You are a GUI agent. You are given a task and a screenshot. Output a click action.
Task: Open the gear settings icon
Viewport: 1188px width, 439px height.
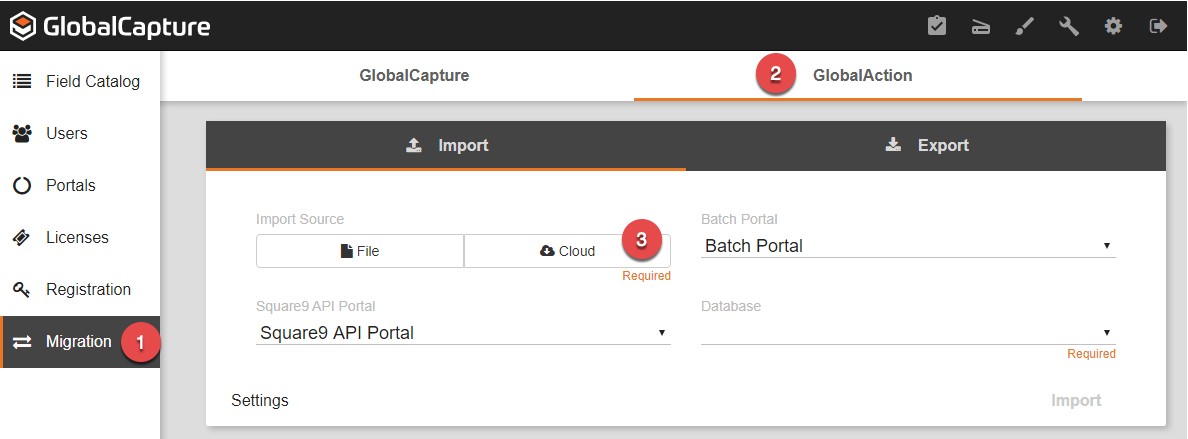(x=1113, y=26)
